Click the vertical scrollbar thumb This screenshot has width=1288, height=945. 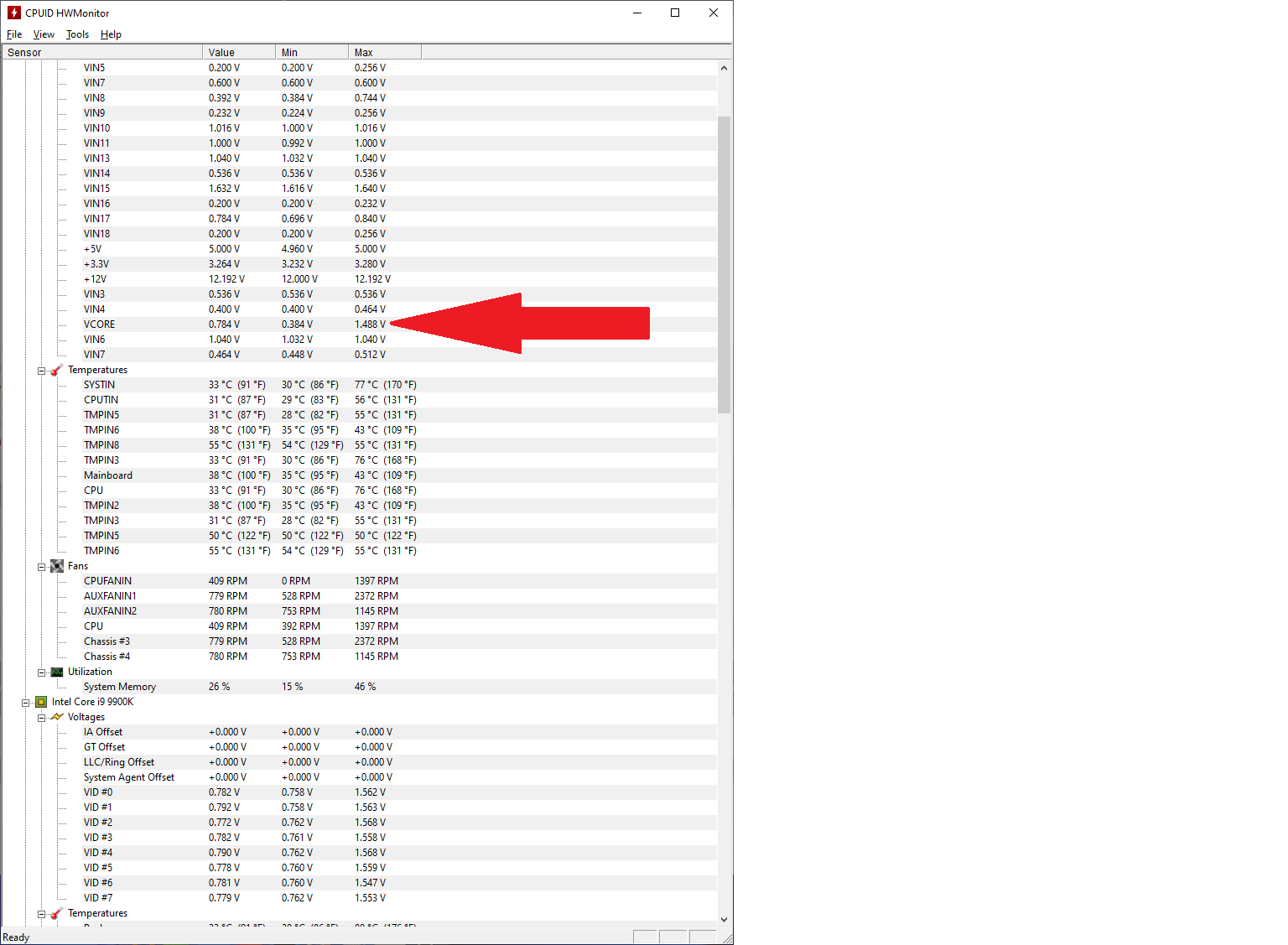pyautogui.click(x=724, y=265)
